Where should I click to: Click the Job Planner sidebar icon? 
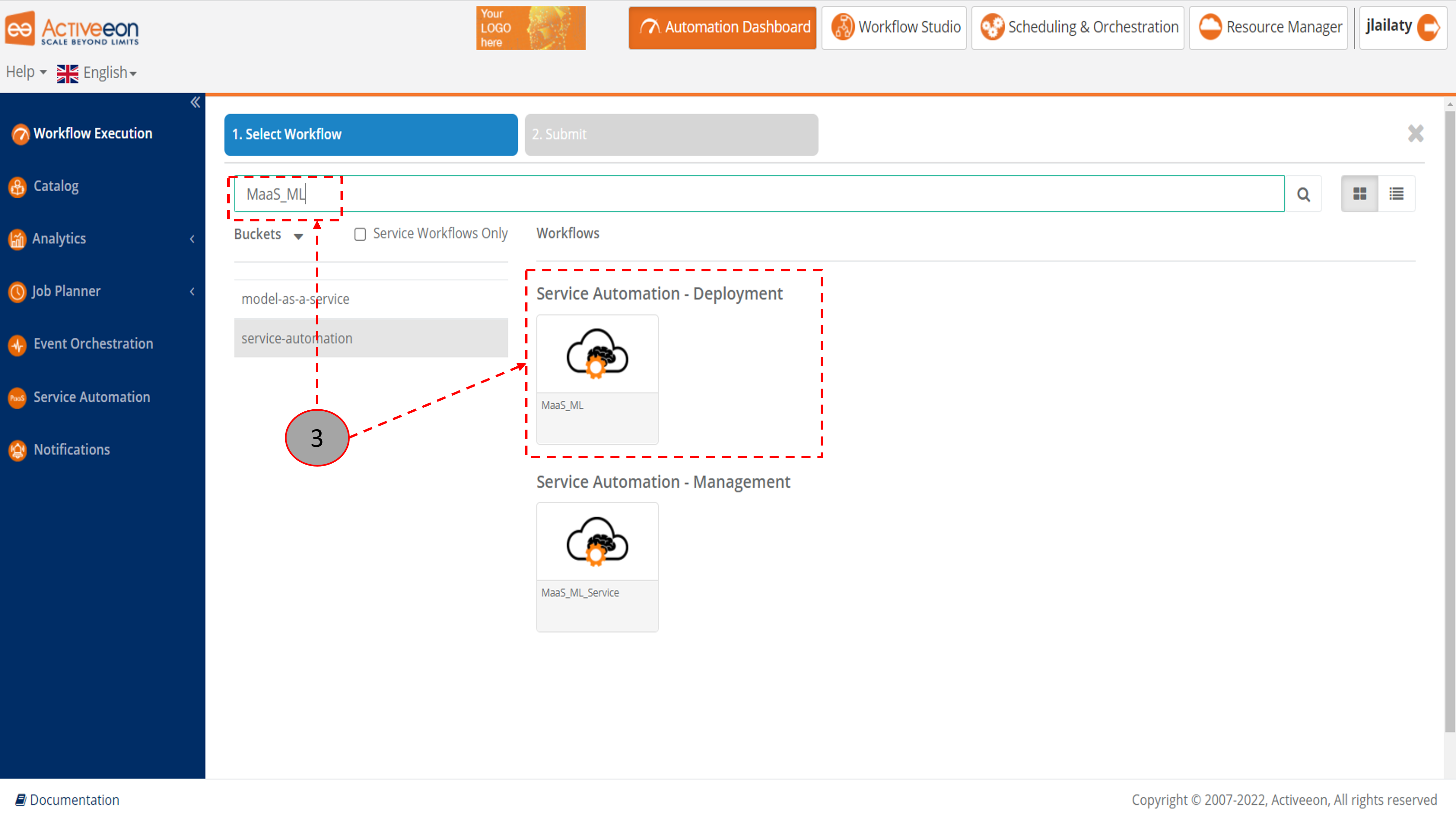pyautogui.click(x=18, y=291)
